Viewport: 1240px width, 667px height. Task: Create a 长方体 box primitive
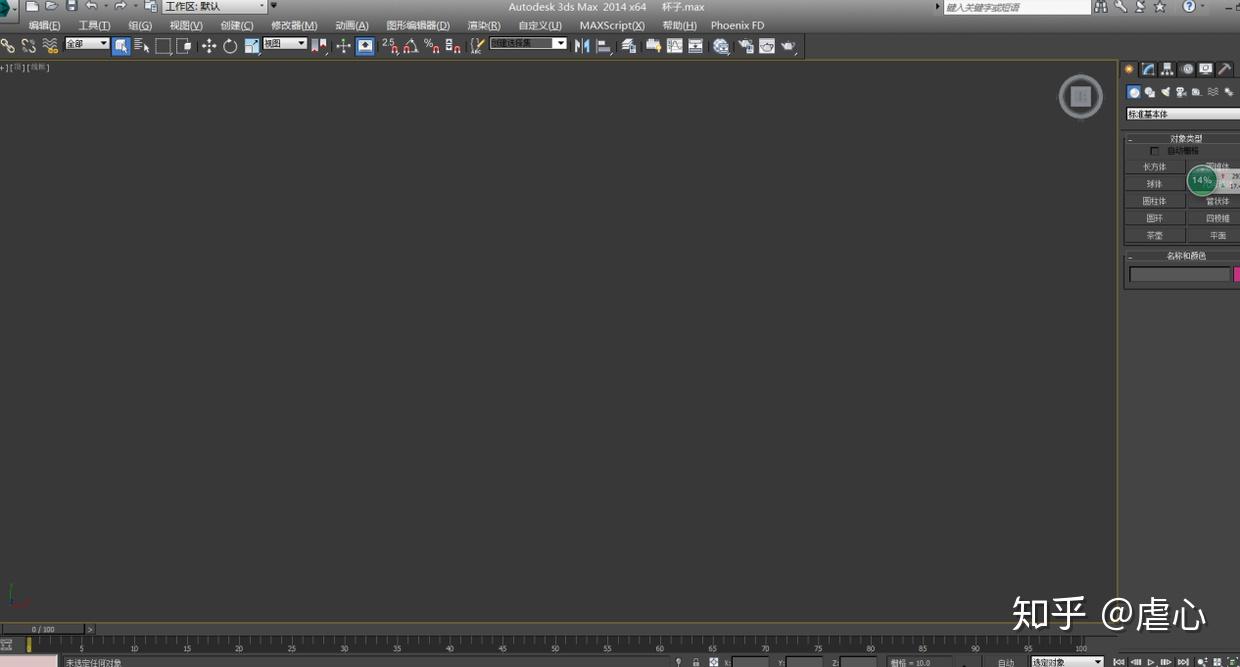(1155, 167)
